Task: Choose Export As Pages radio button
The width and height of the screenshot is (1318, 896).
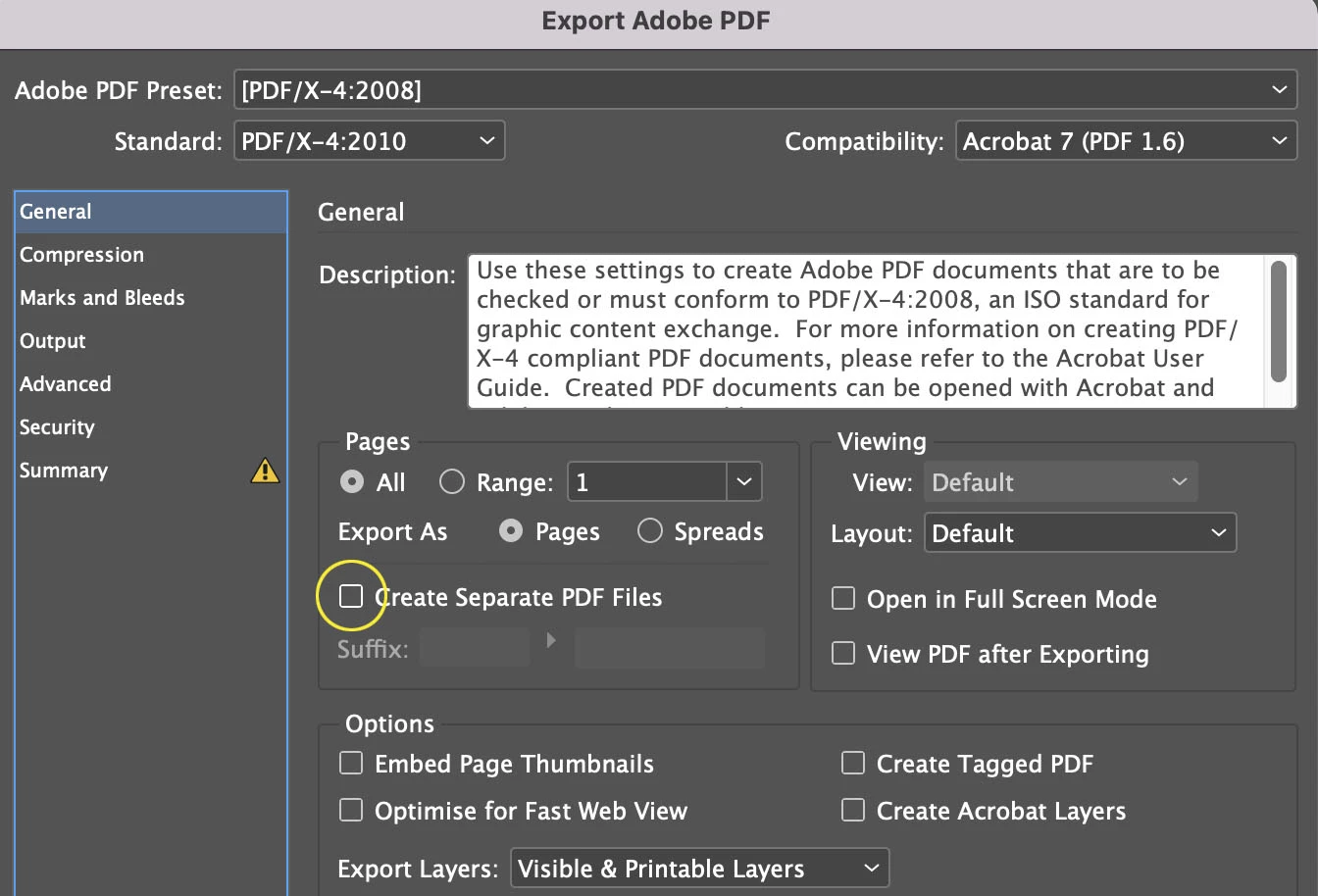Action: (x=510, y=530)
